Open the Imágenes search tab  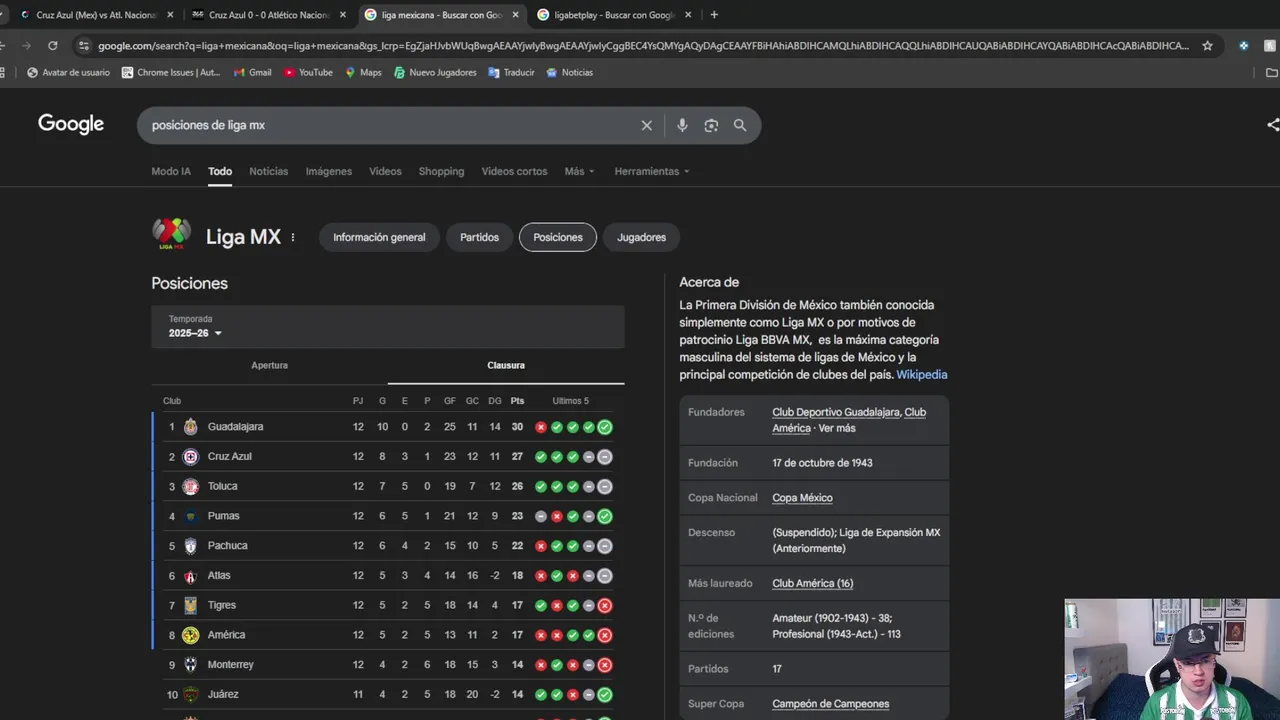[329, 171]
